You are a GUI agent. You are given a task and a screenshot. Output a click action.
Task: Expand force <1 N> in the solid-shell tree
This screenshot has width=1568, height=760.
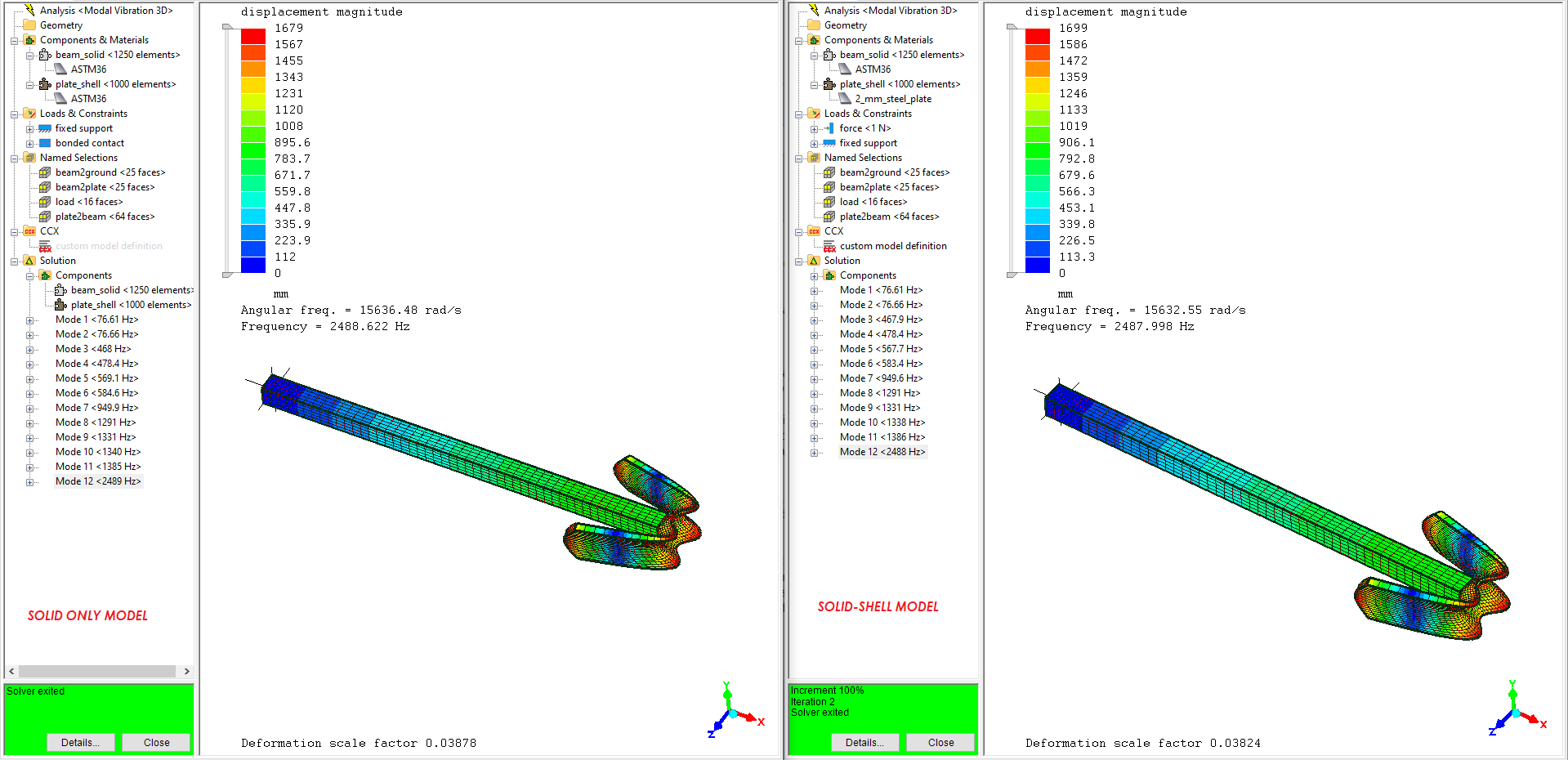tap(814, 128)
